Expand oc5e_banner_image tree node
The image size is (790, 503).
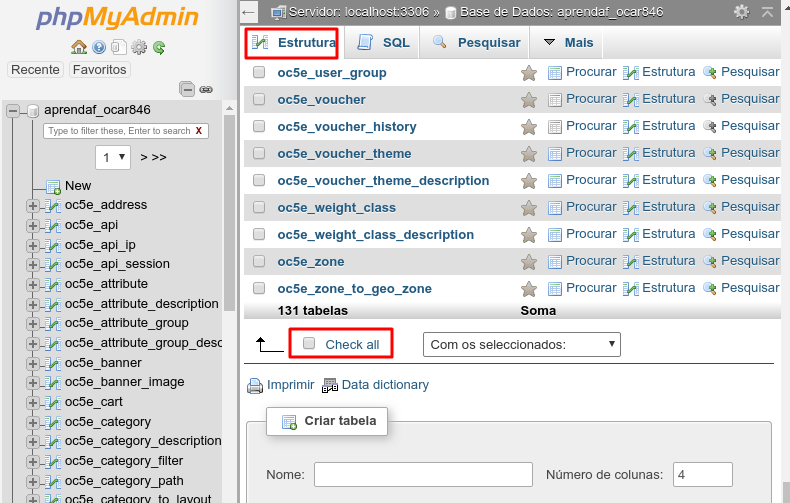(33, 383)
